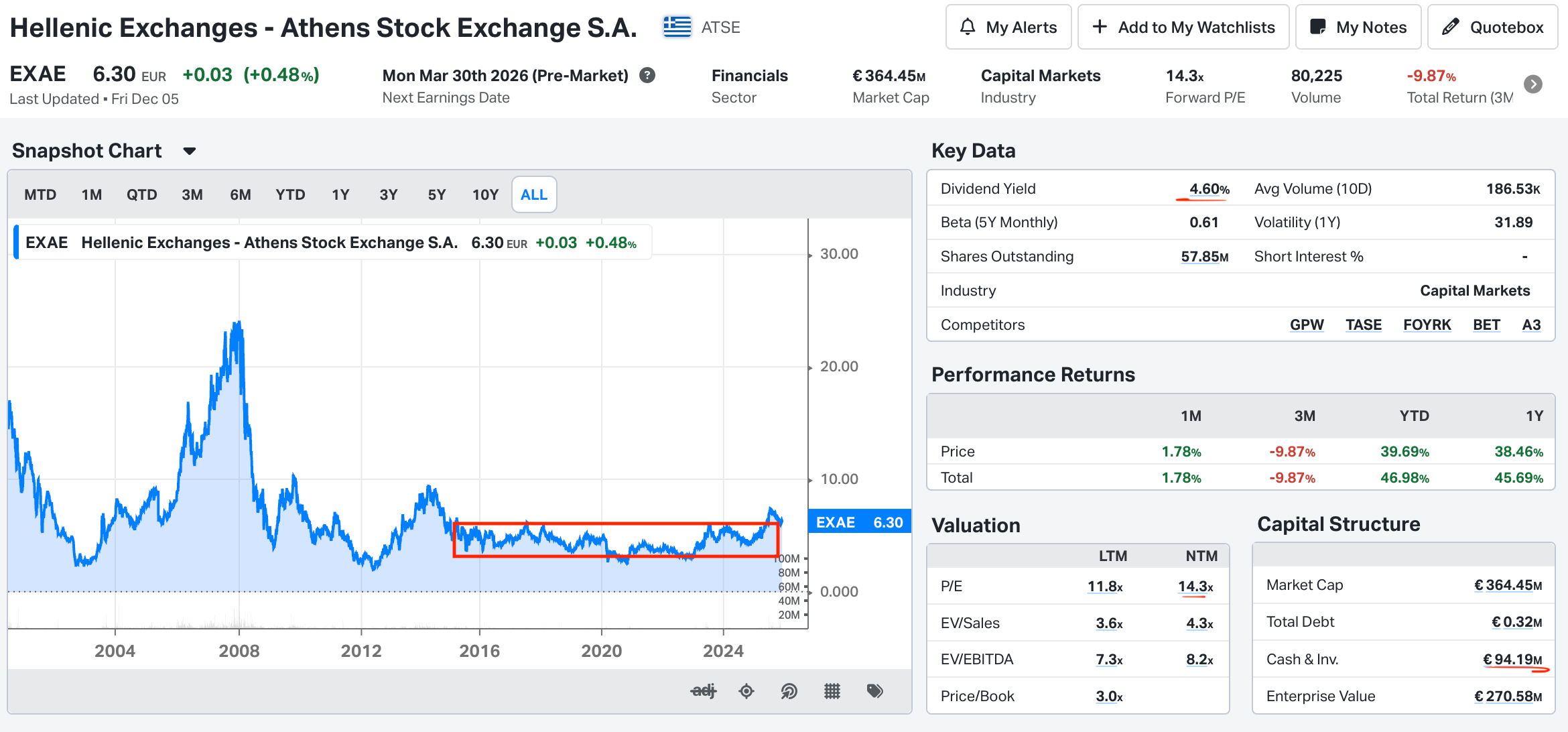Toggle the adj price adjustment icon
The width and height of the screenshot is (1568, 732).
click(704, 691)
